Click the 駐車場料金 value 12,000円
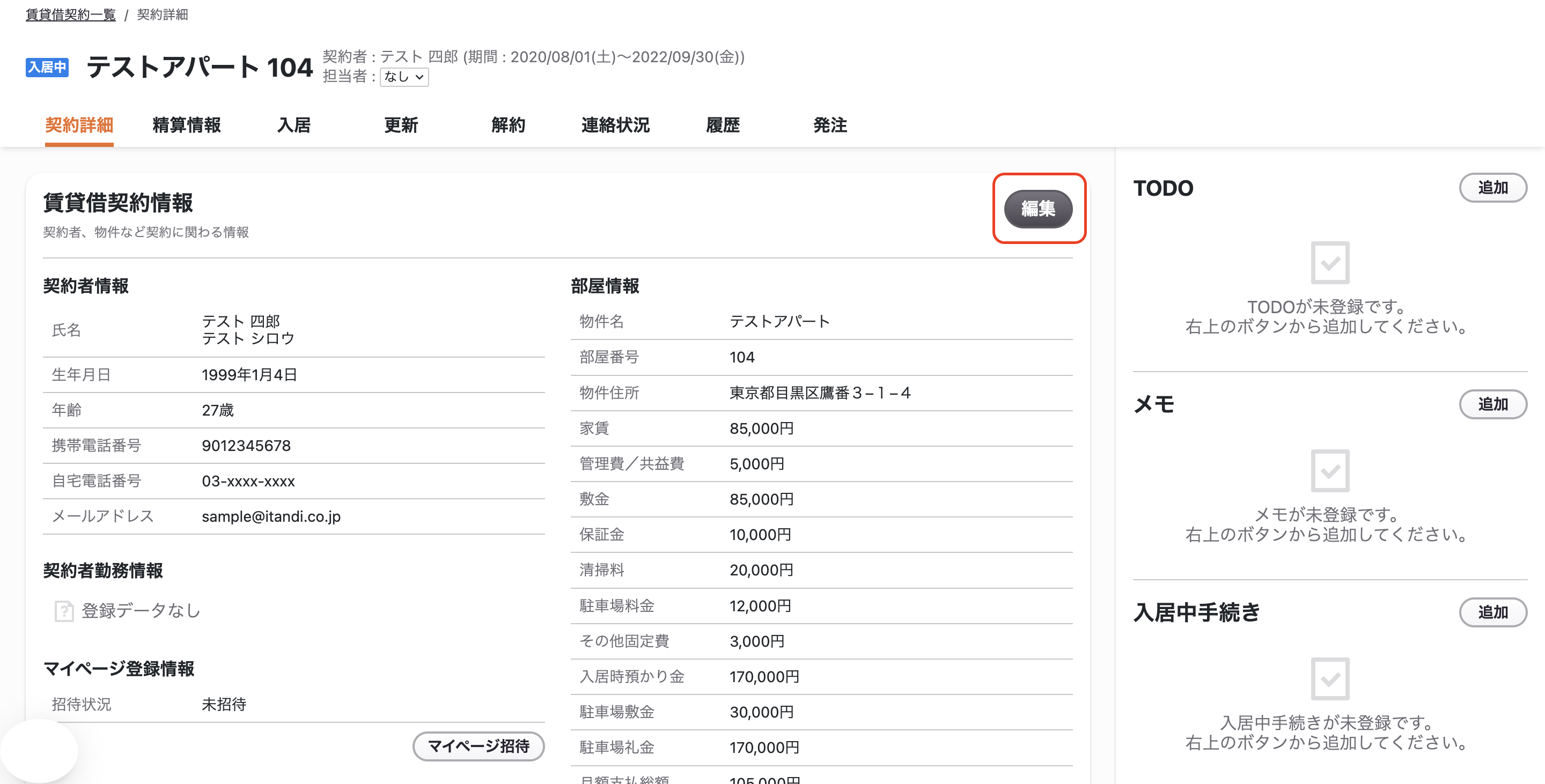The image size is (1545, 784). 761,606
